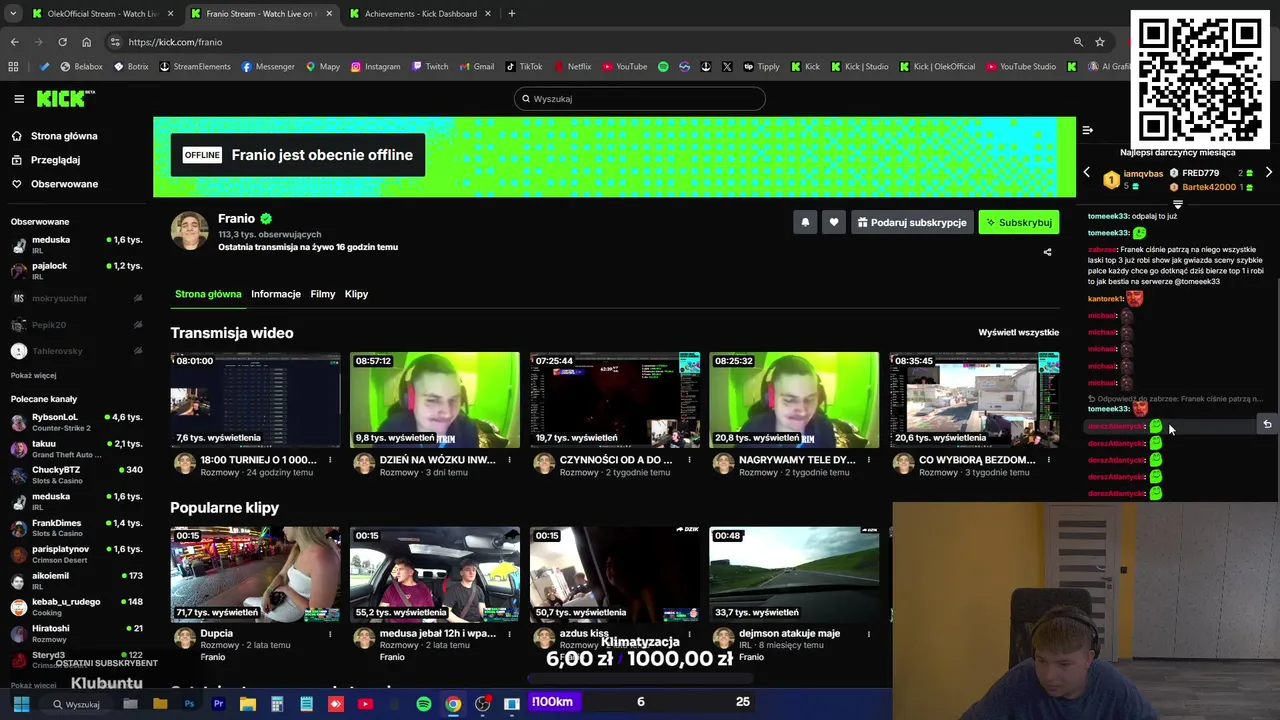1280x720 pixels.
Task: Open options menu for medusa jebał clip
Action: click(x=509, y=633)
